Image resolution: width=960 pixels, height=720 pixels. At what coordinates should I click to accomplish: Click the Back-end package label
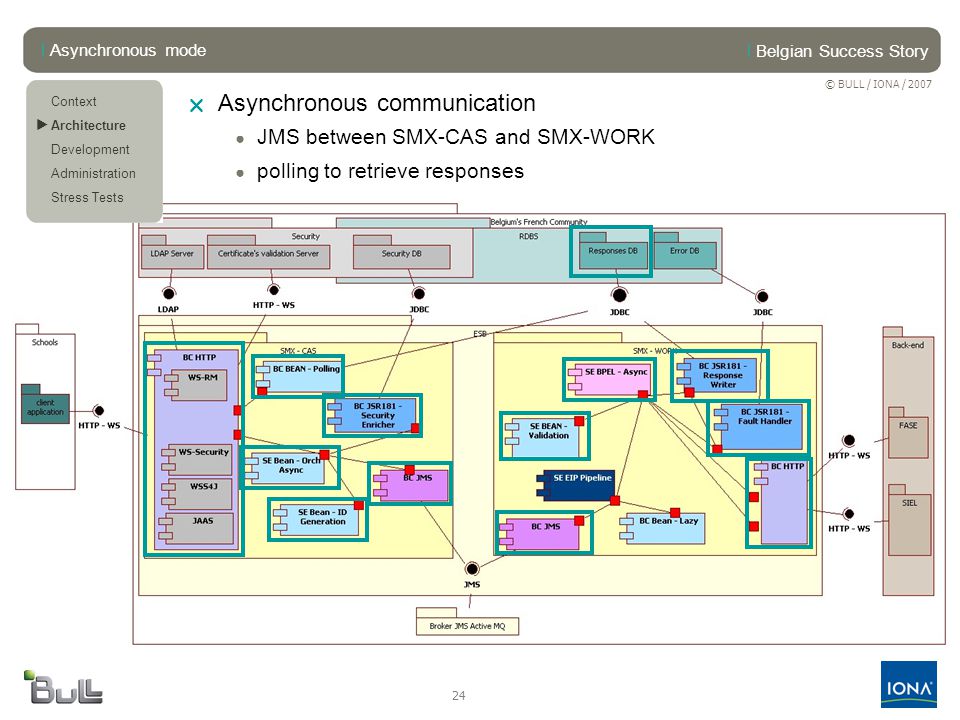tap(908, 345)
